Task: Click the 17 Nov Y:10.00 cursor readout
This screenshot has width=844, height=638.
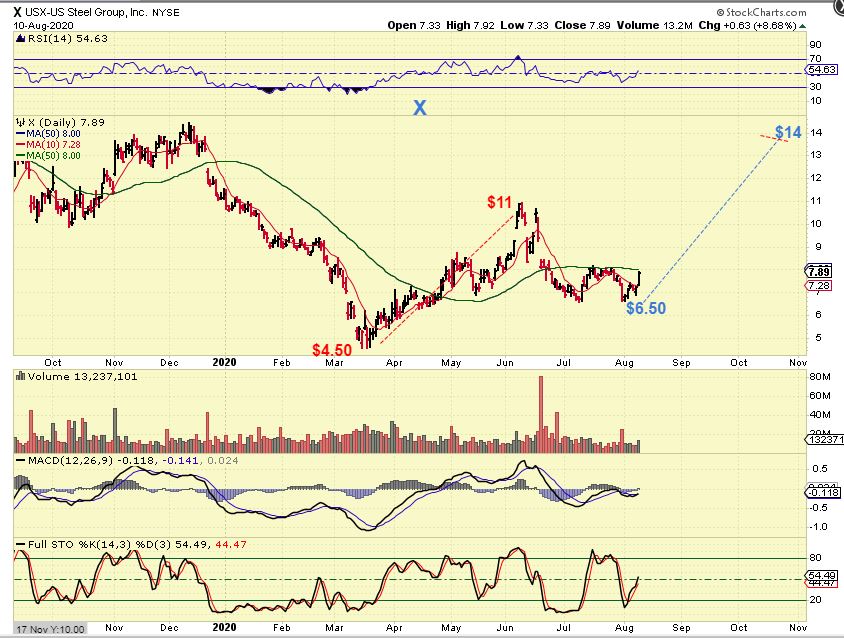Action: [50, 629]
